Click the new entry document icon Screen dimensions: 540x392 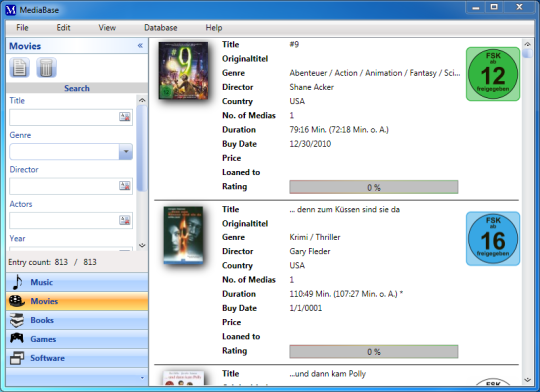point(19,68)
